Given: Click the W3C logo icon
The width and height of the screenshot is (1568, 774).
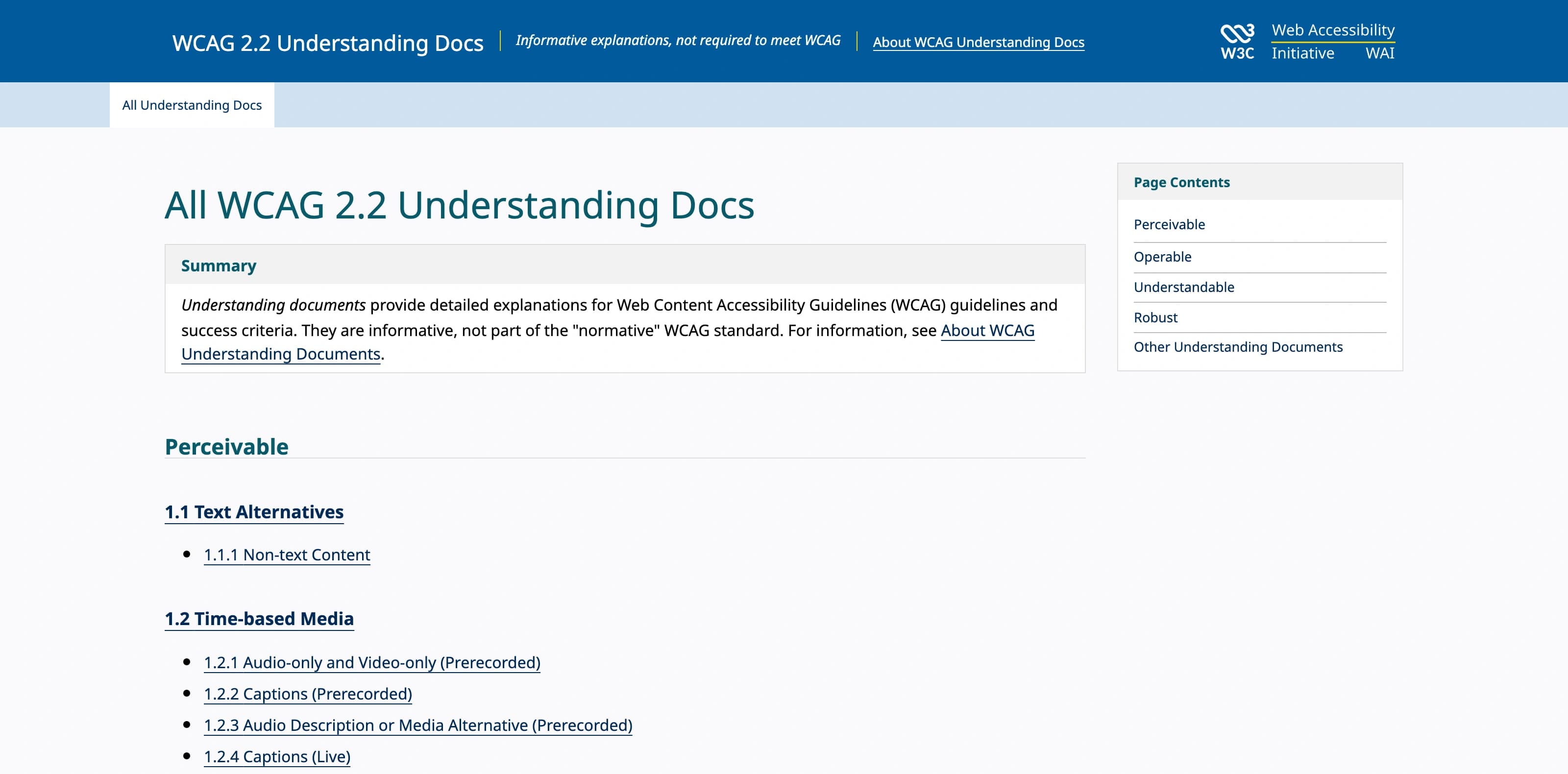Looking at the screenshot, I should pyautogui.click(x=1237, y=41).
